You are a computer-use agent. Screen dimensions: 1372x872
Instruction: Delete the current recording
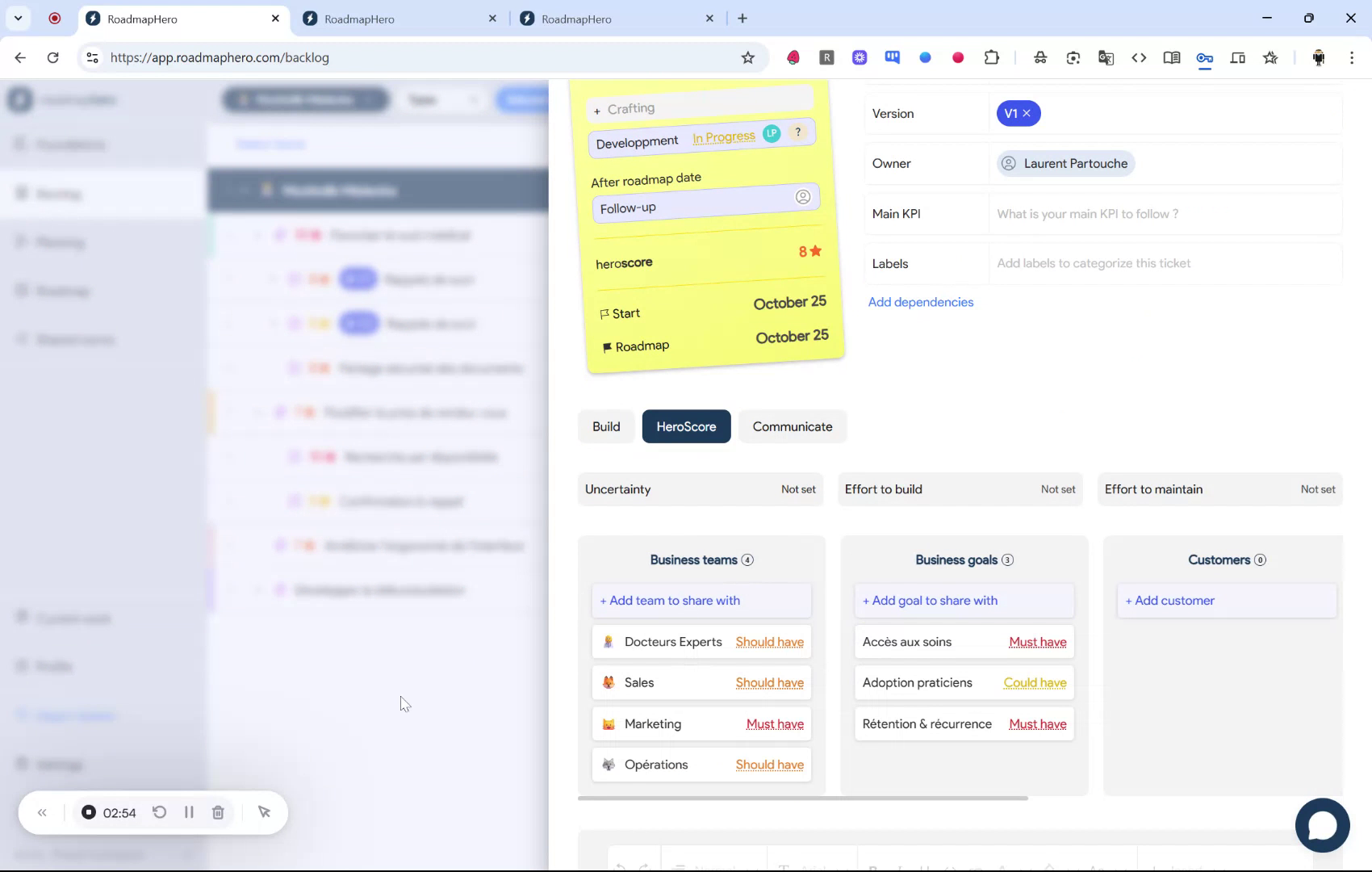[218, 812]
